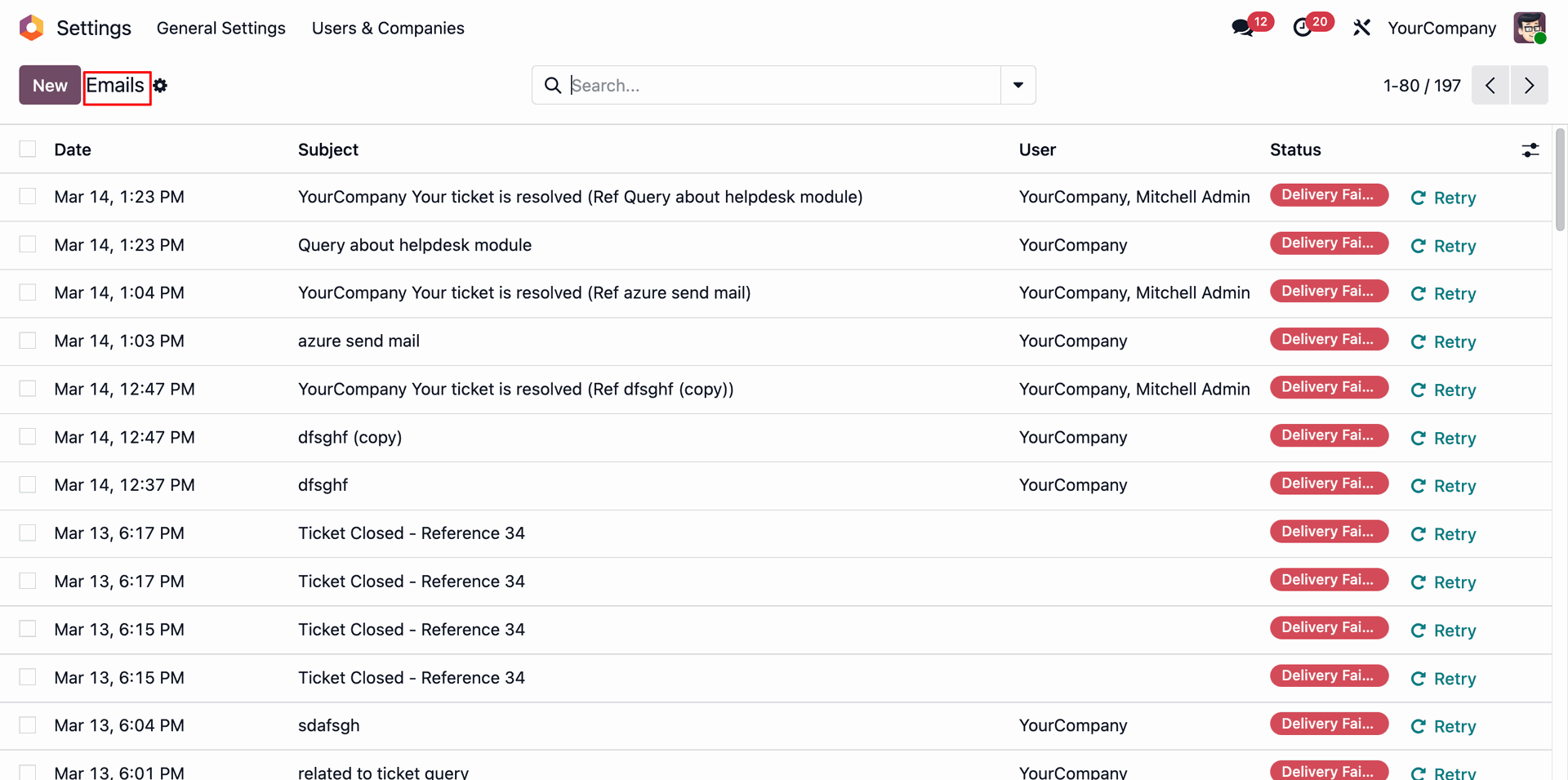Expand the search options dropdown arrow

[1018, 85]
